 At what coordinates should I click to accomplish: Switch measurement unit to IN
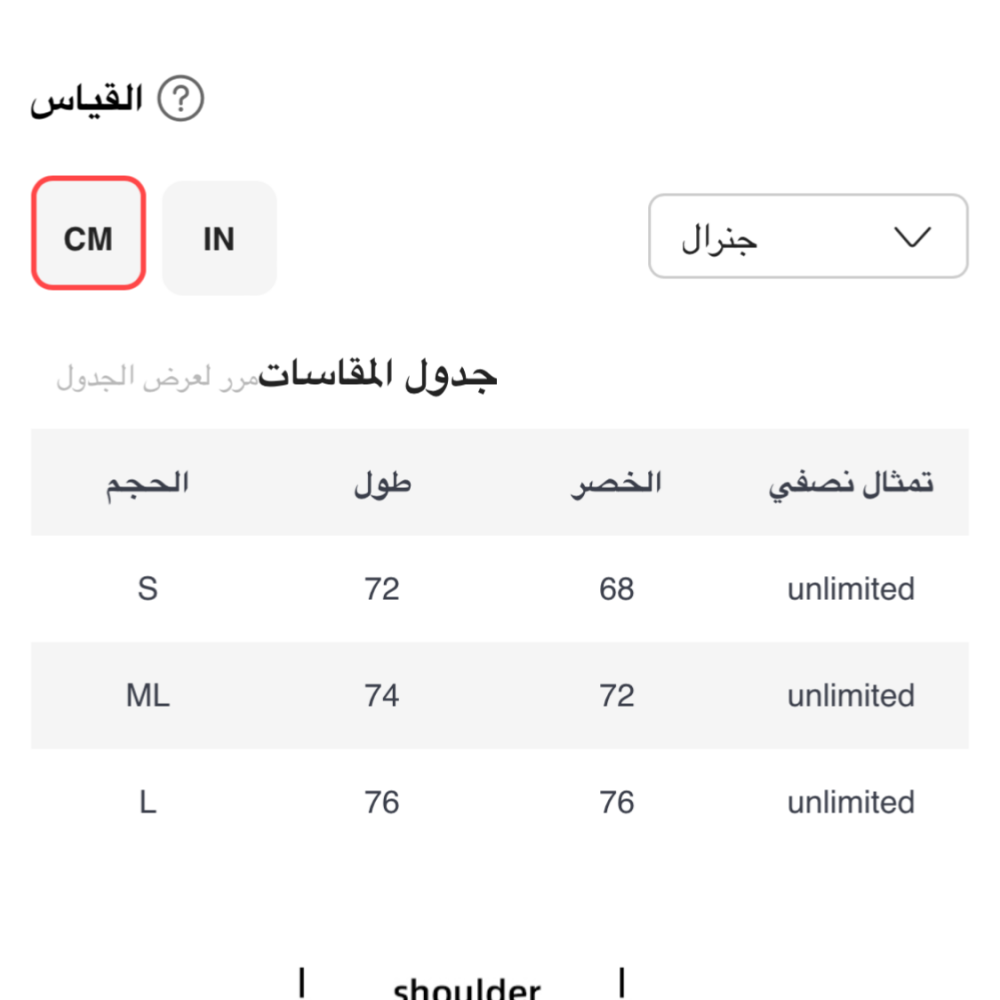click(x=219, y=238)
